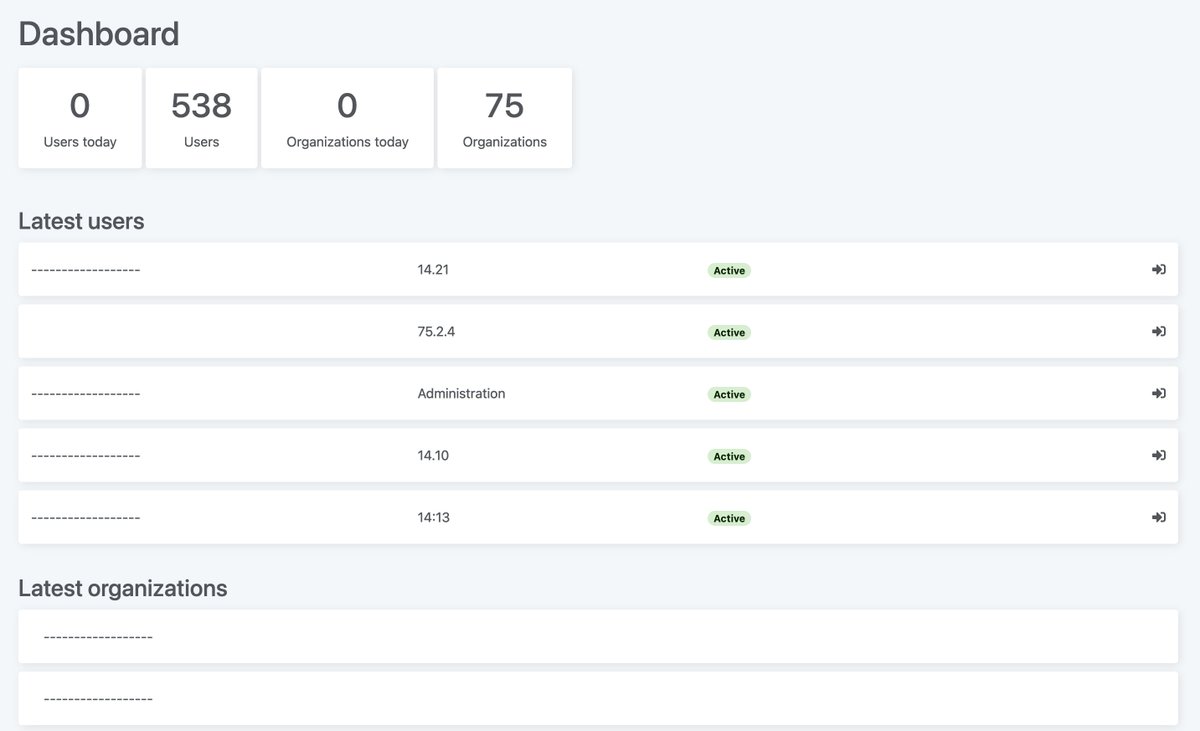Click the dashed user name in the 14:13 row
1200x731 pixels.
86,518
